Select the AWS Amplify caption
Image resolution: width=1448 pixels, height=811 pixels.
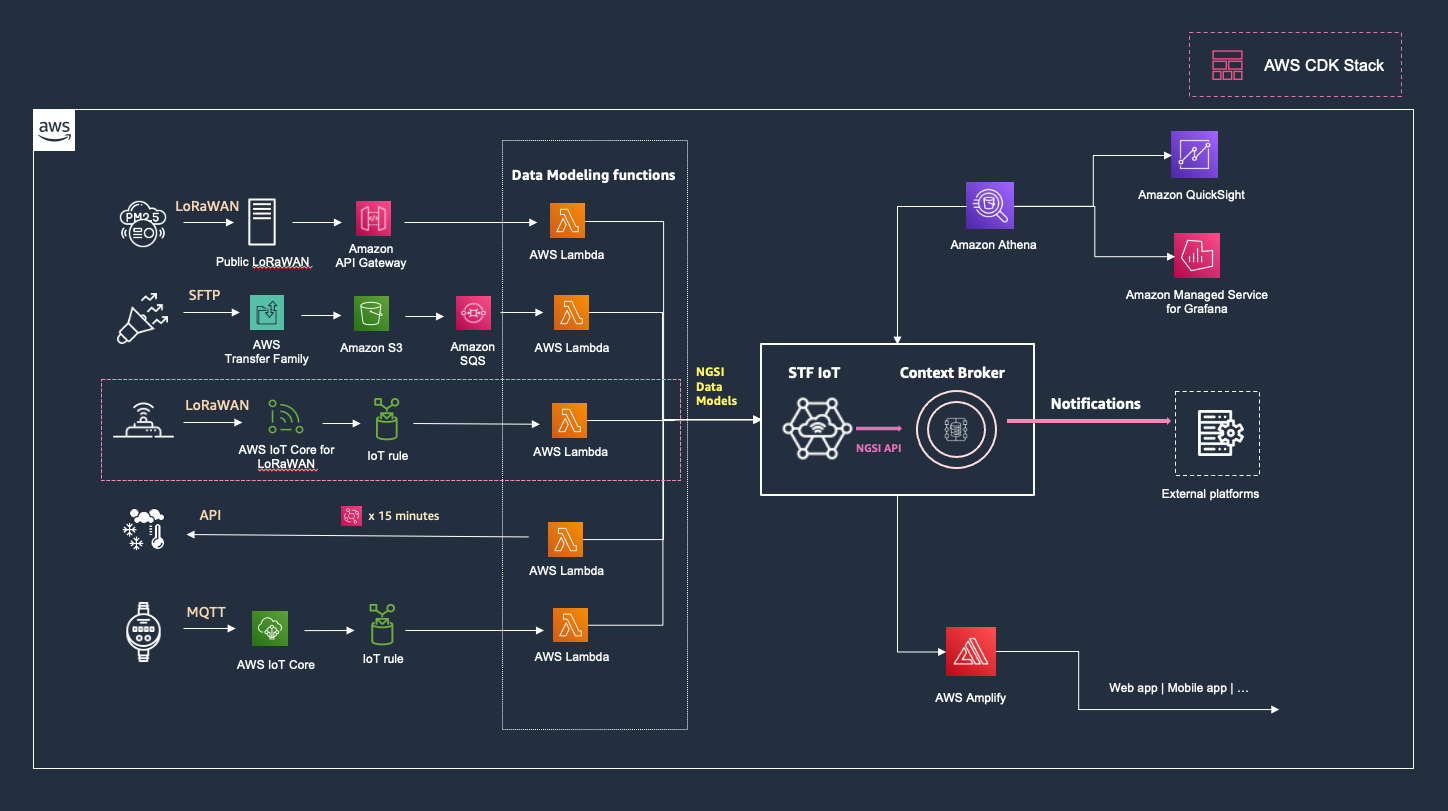tap(971, 697)
